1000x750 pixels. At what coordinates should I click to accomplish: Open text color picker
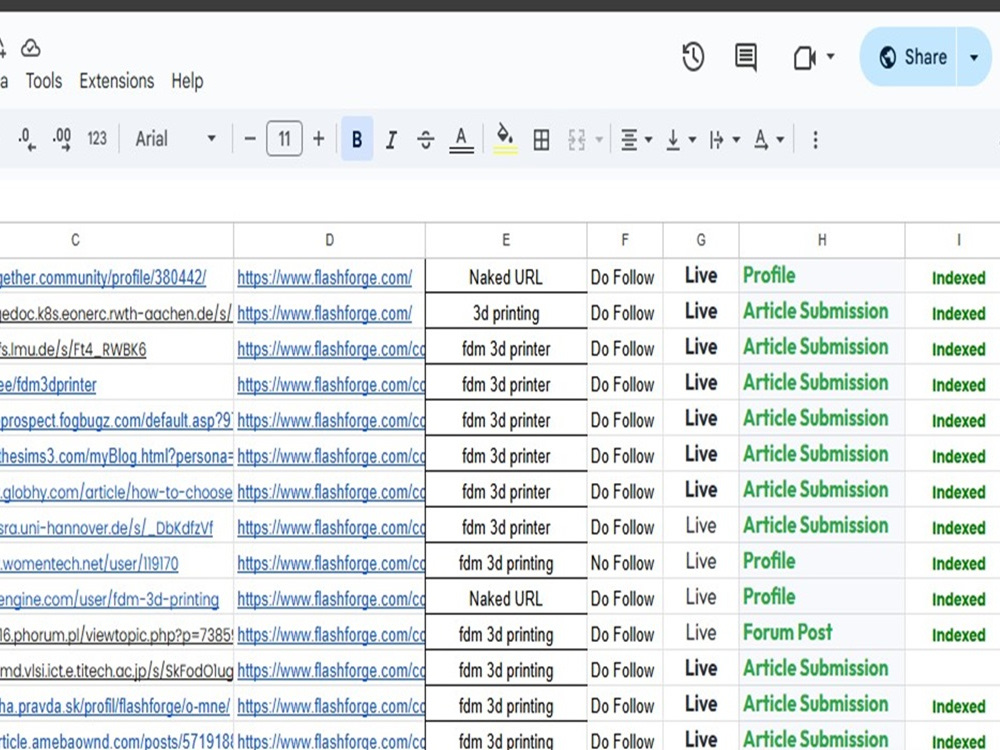point(461,140)
